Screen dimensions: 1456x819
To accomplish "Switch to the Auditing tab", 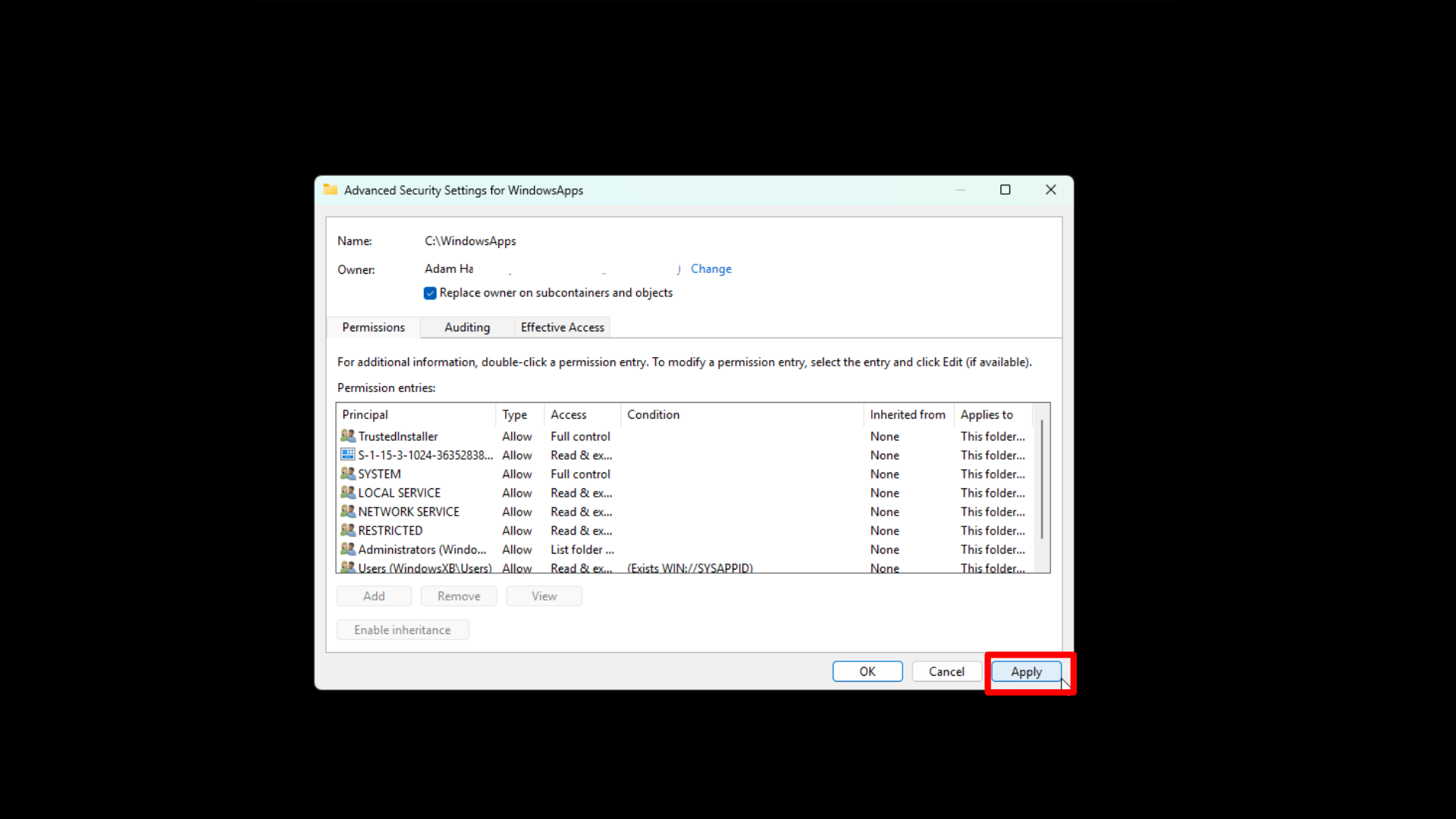I will point(466,327).
